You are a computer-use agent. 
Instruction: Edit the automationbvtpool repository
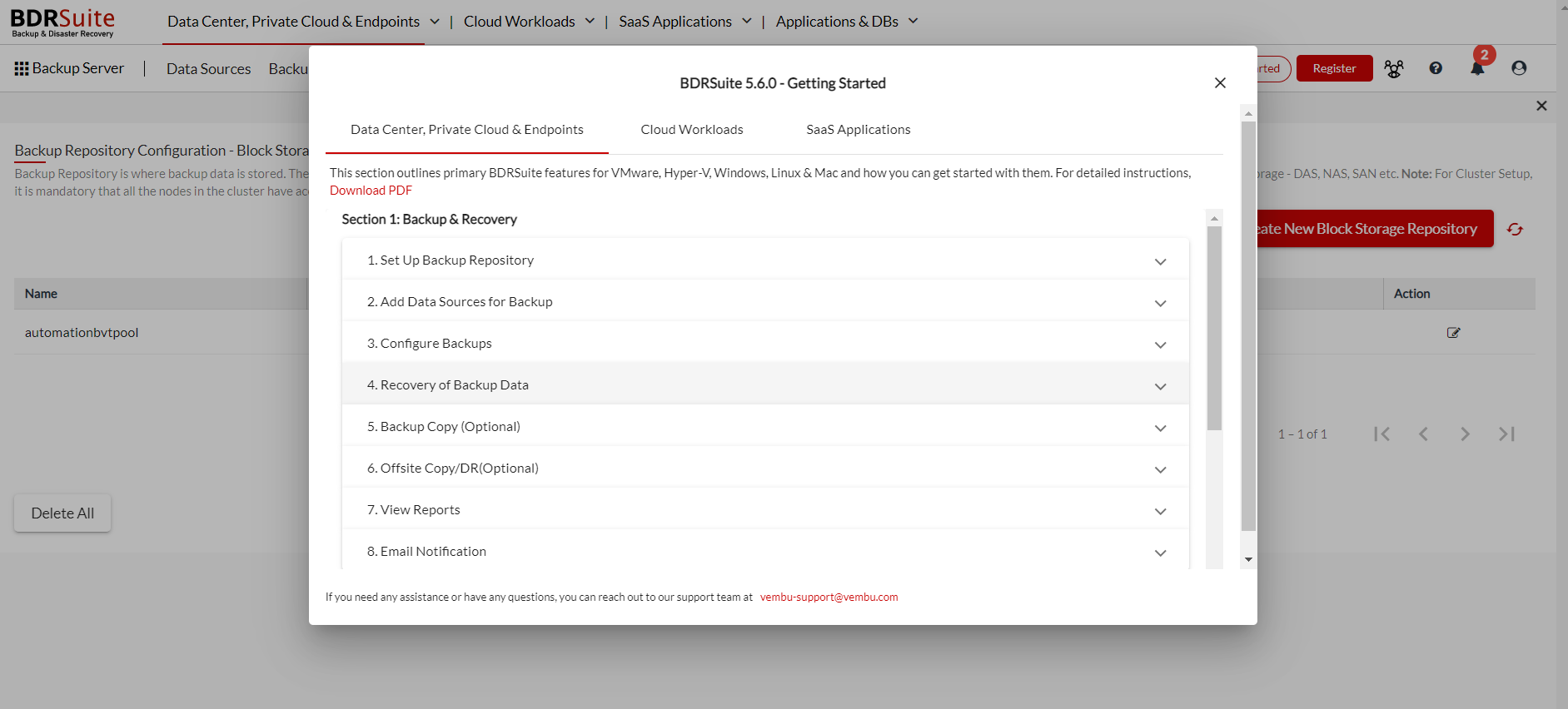coord(1453,332)
